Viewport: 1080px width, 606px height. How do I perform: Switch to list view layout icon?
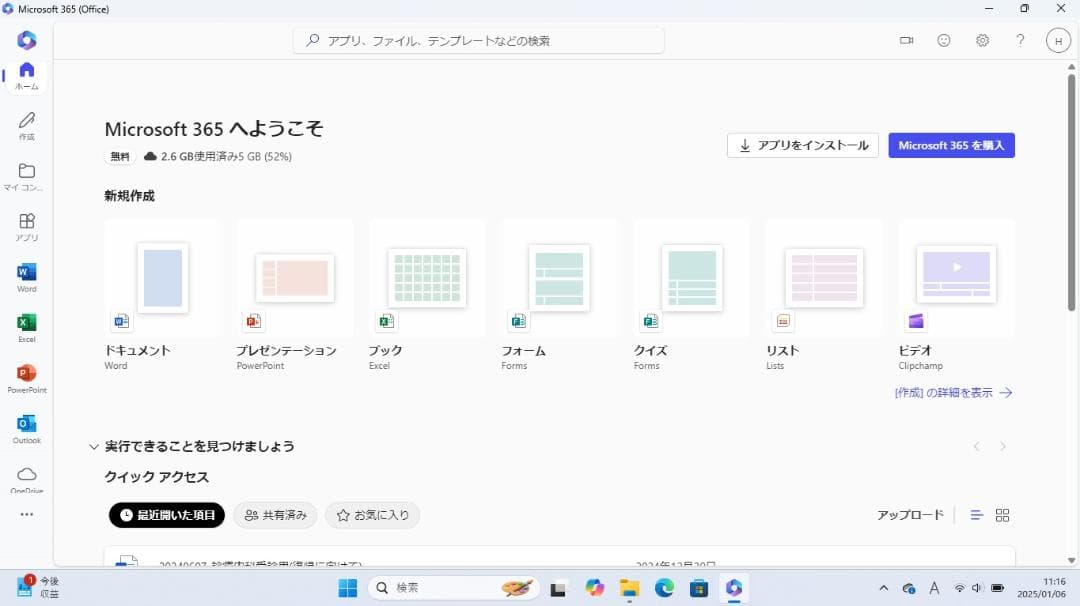pyautogui.click(x=977, y=515)
